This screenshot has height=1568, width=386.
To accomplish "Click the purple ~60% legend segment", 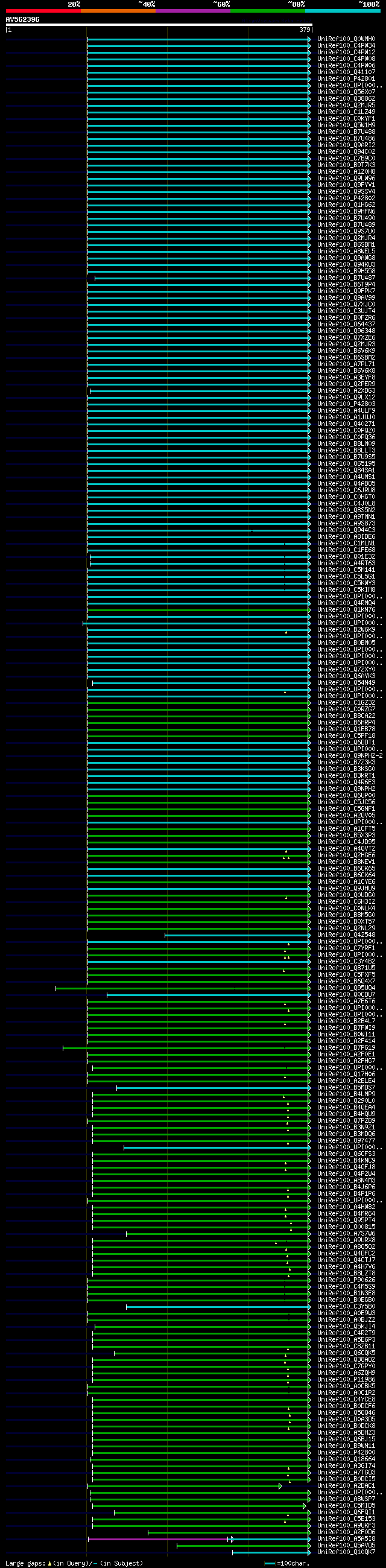I will (193, 11).
